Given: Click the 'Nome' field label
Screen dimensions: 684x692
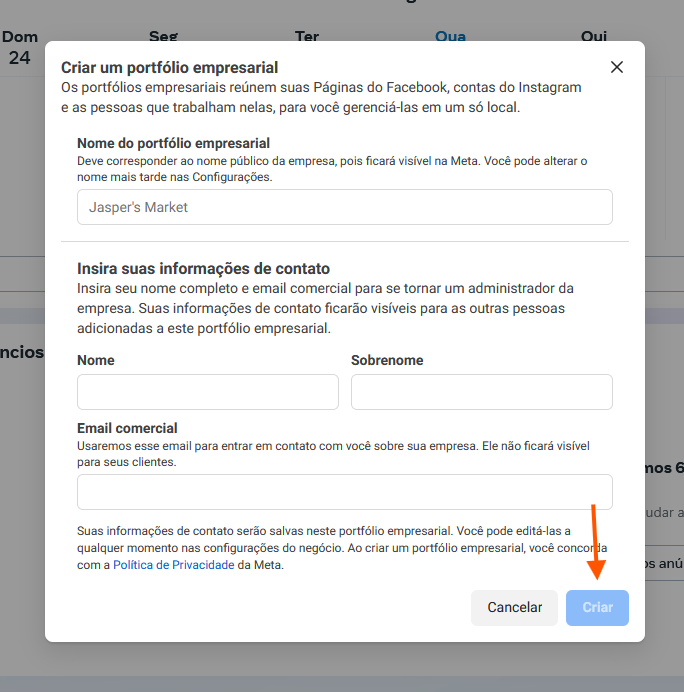Looking at the screenshot, I should coord(96,360).
